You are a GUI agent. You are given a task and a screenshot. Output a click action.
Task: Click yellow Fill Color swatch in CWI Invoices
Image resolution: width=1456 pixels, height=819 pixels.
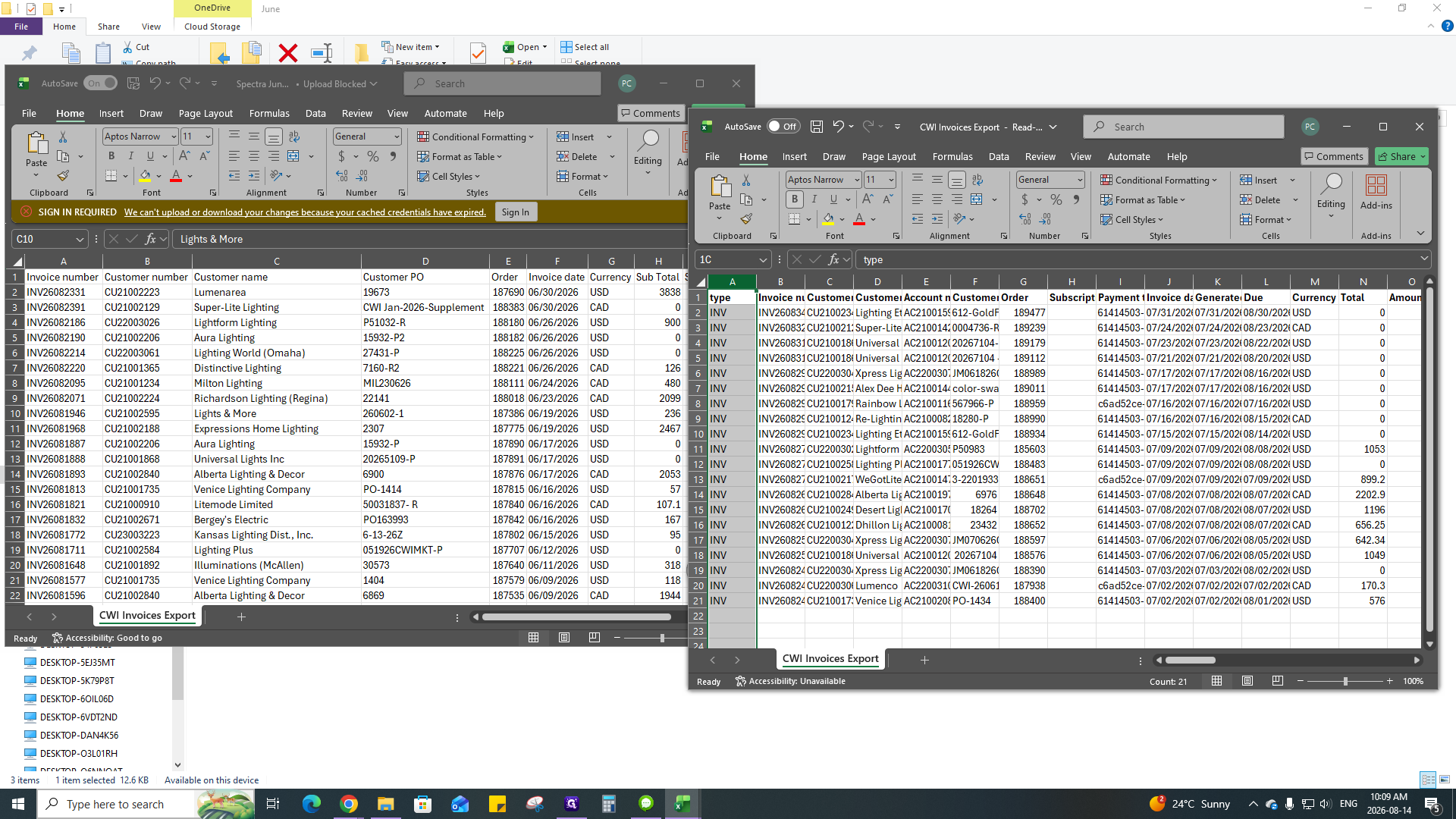pyautogui.click(x=828, y=219)
